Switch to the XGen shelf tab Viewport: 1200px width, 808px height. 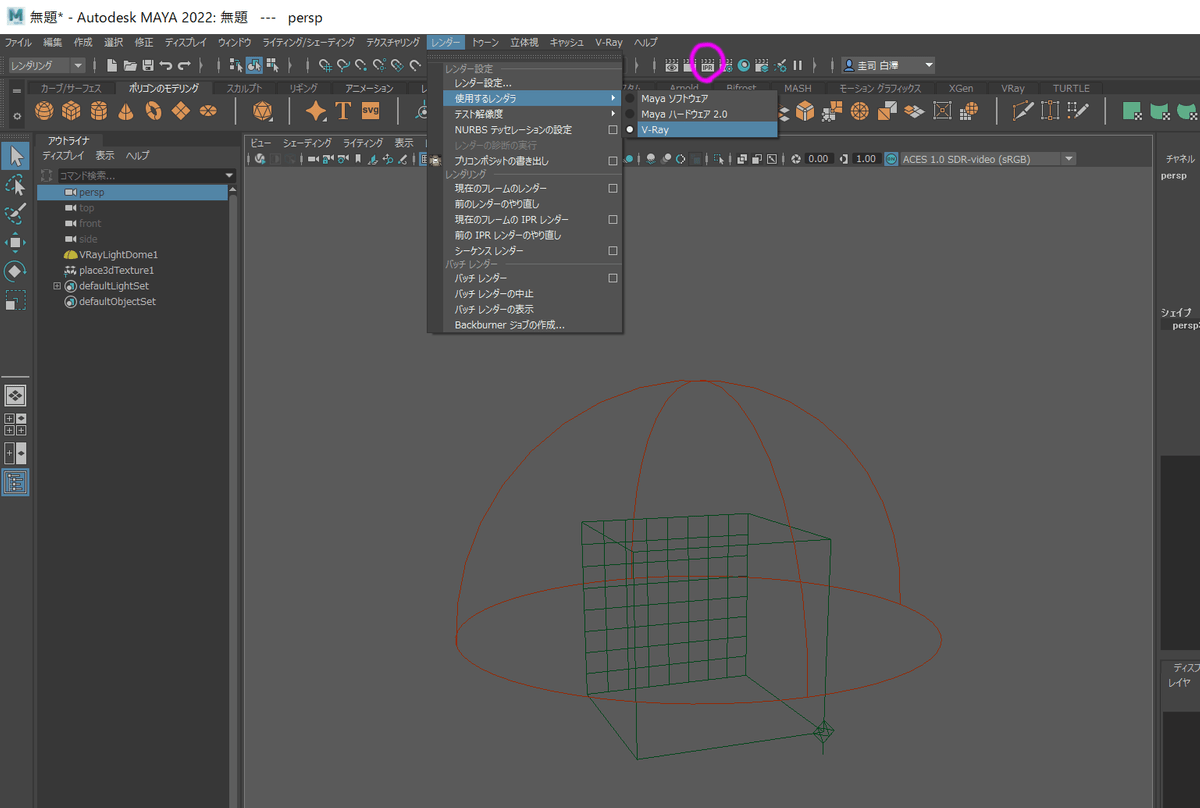pos(960,88)
